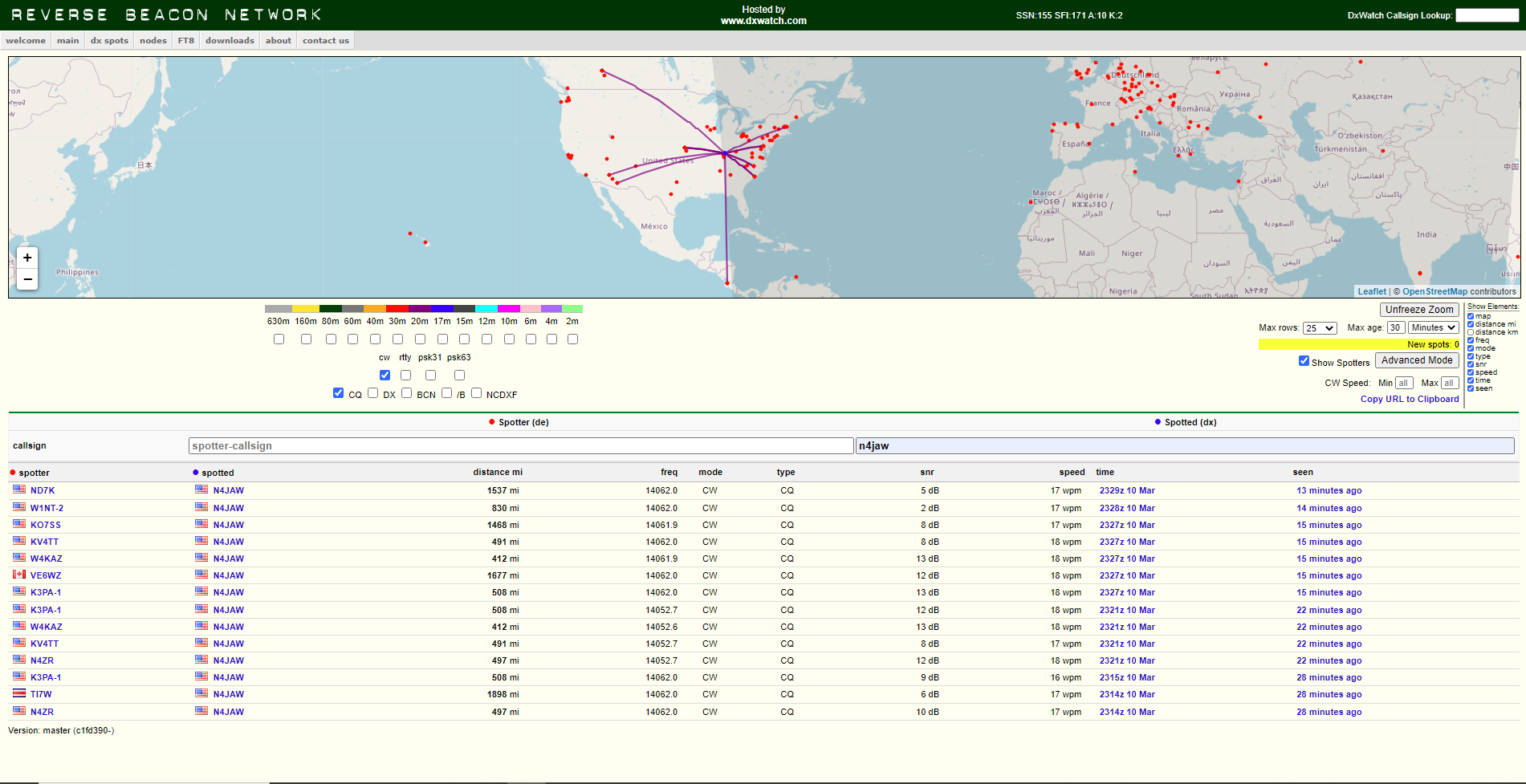Enable the distance km element checkbox
The image size is (1526, 784).
tap(1471, 332)
